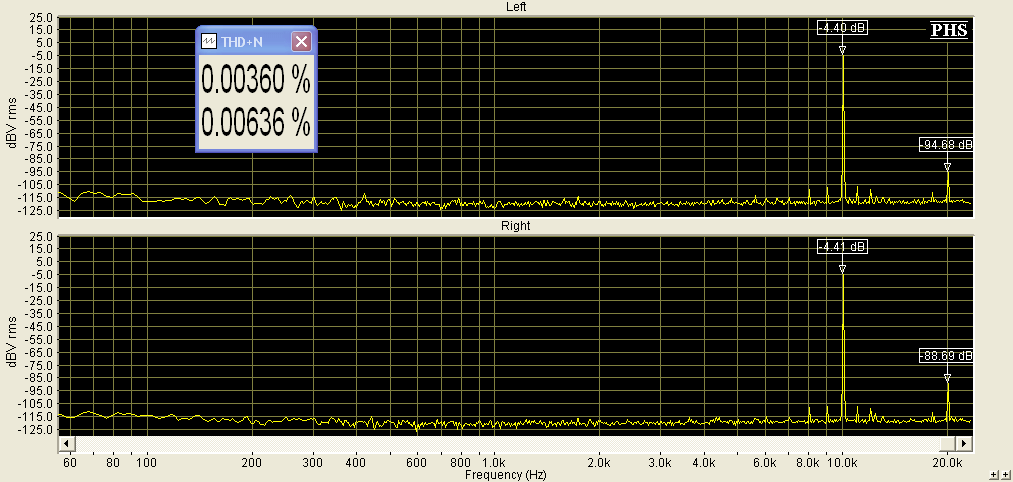Click the 1.0k frequency axis tick
The height and width of the screenshot is (482, 1013).
[x=494, y=463]
